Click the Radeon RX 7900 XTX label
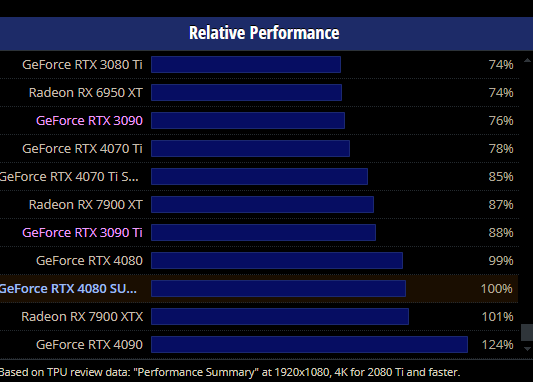This screenshot has height=382, width=533. (82, 317)
